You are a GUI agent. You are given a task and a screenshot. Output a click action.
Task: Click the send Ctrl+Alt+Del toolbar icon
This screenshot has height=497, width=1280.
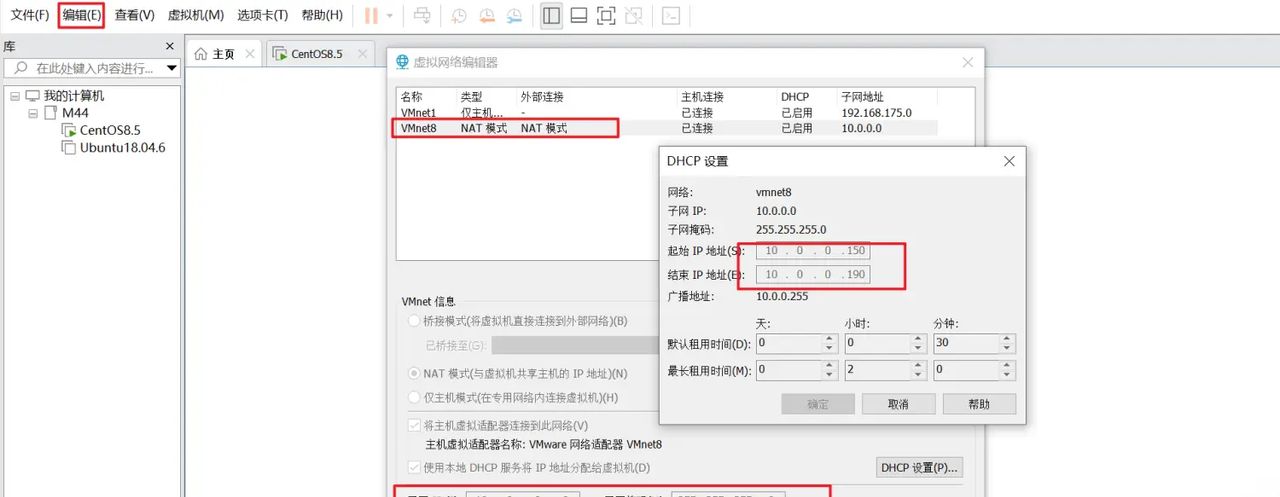coord(423,16)
